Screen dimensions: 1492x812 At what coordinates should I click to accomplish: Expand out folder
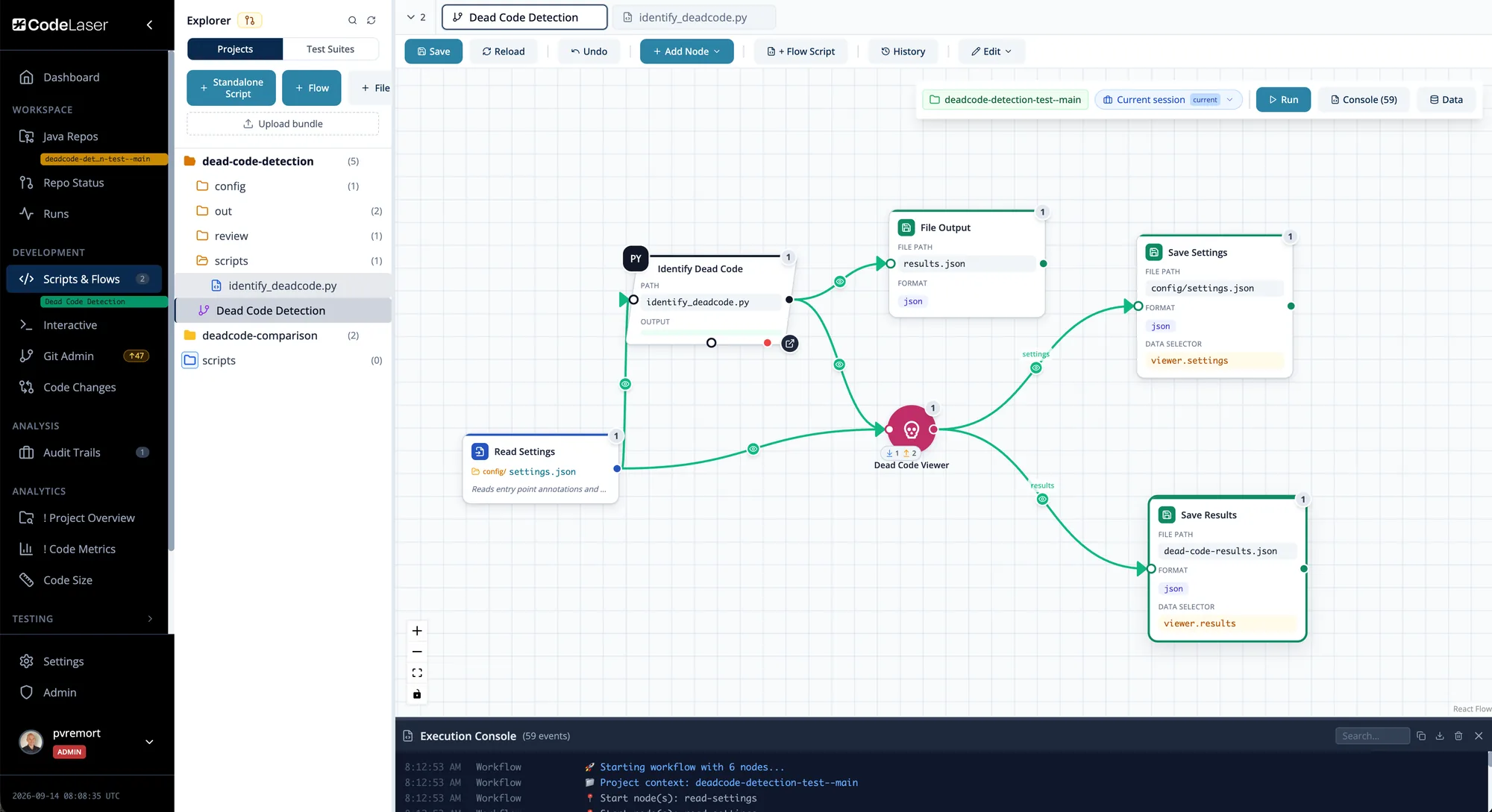coord(223,211)
